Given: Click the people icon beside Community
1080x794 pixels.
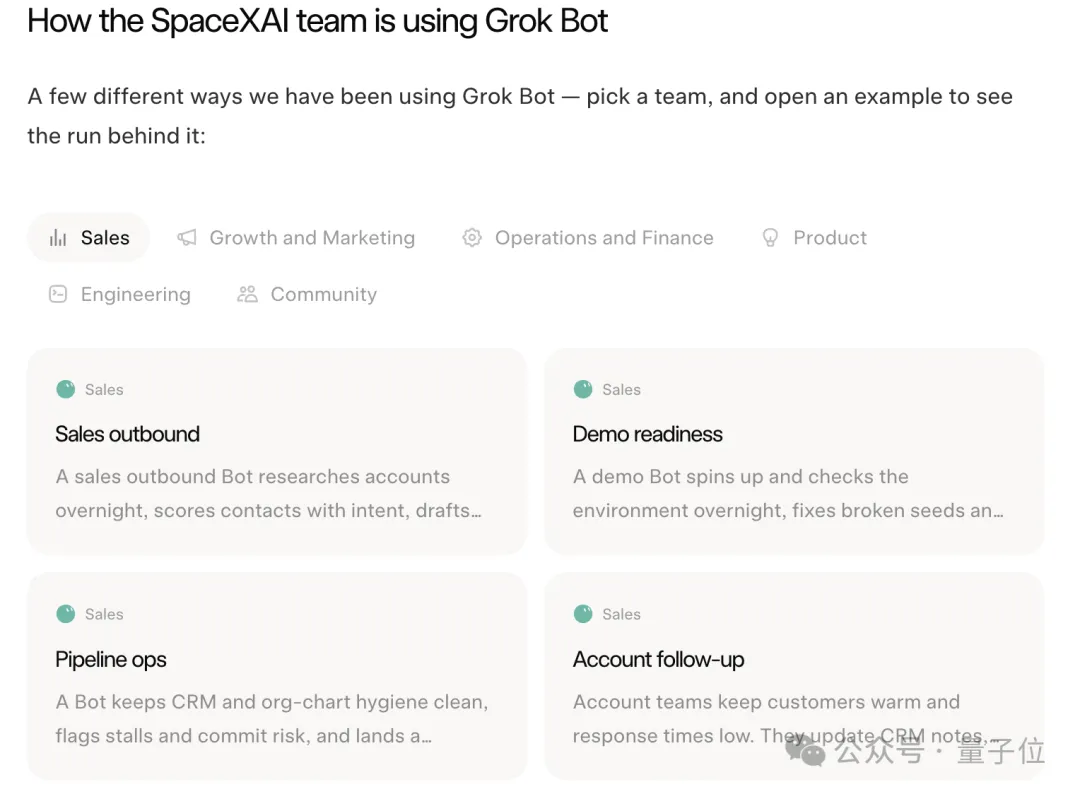Looking at the screenshot, I should tap(247, 294).
